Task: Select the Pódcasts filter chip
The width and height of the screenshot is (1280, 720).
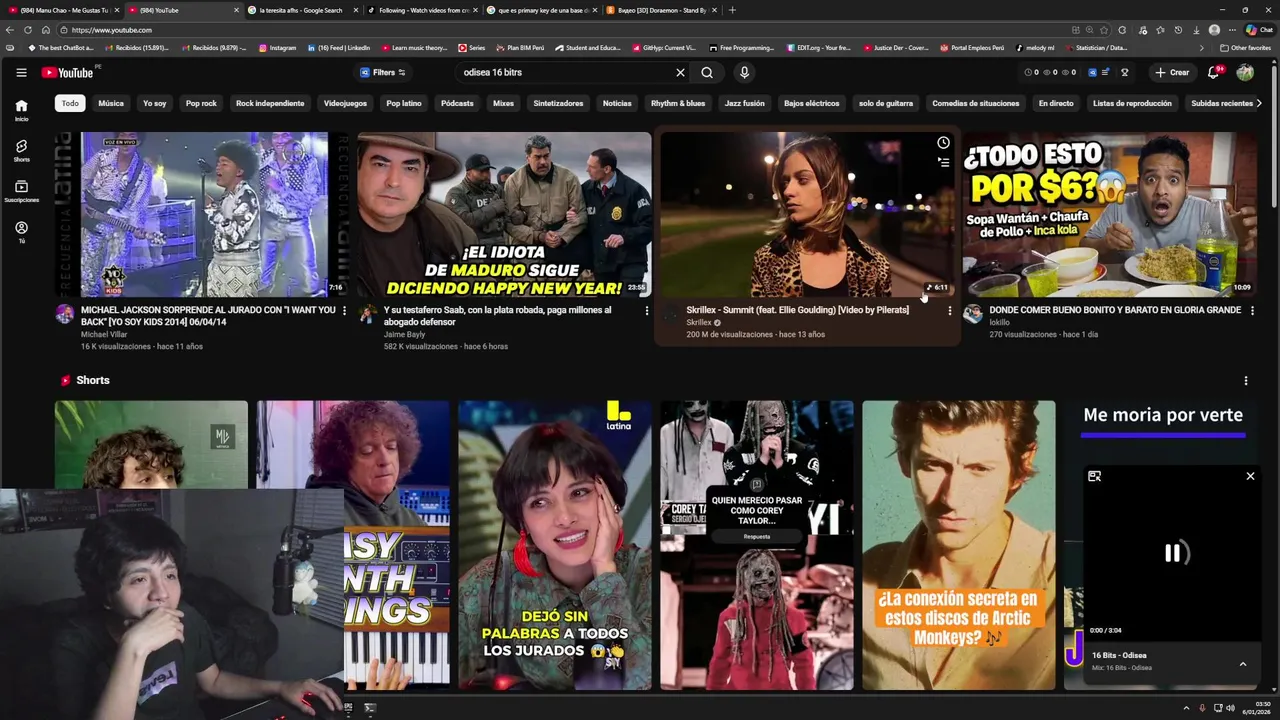Action: pos(457,103)
